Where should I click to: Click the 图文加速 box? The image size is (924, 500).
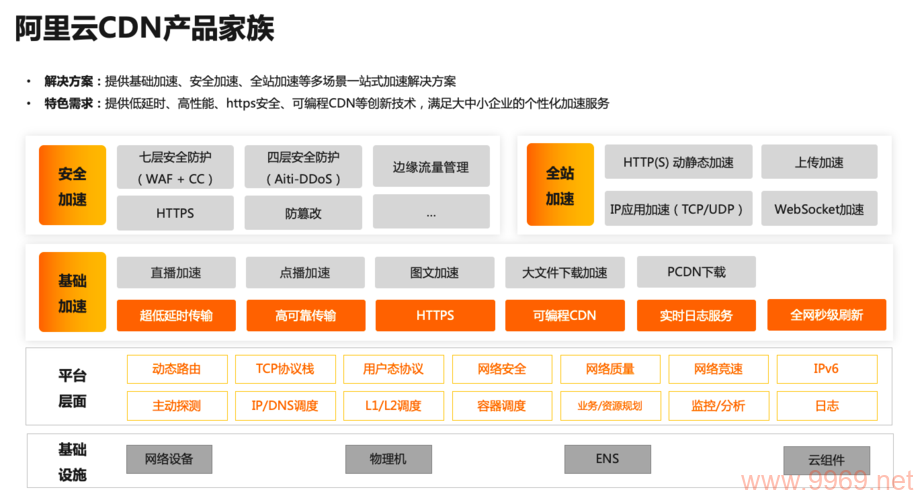435,272
